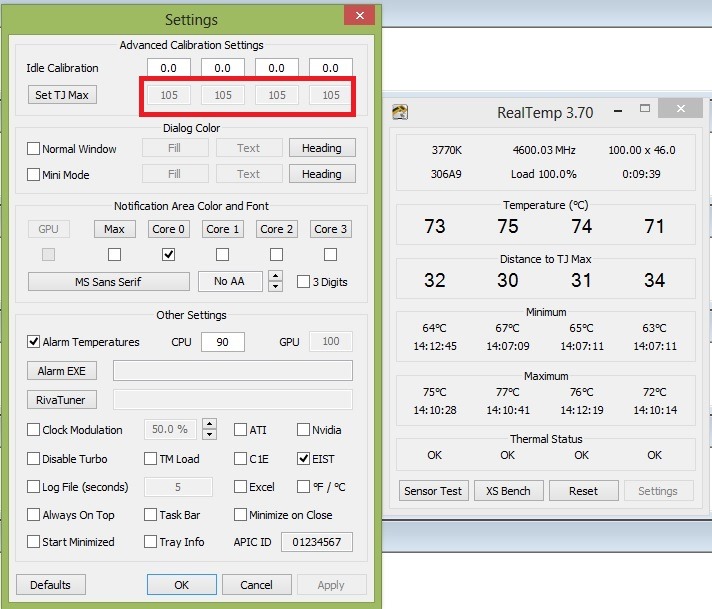Click the APIC ID field
This screenshot has height=609, width=712.
316,542
